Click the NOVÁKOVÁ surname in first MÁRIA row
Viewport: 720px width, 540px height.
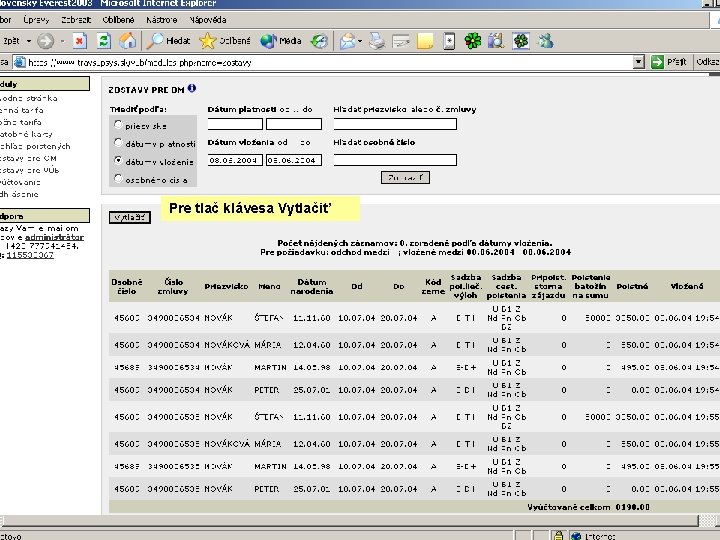click(x=227, y=344)
